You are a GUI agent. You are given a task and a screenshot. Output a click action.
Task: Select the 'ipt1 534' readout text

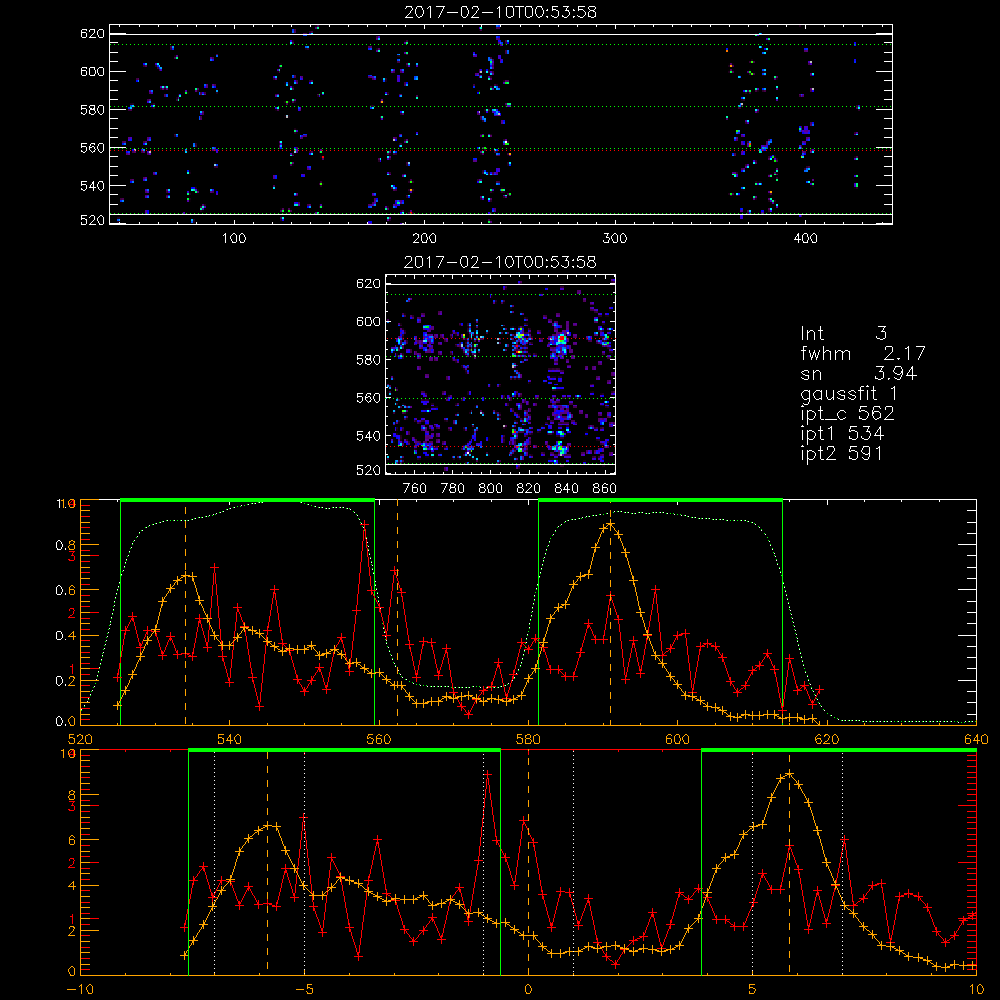tap(842, 434)
